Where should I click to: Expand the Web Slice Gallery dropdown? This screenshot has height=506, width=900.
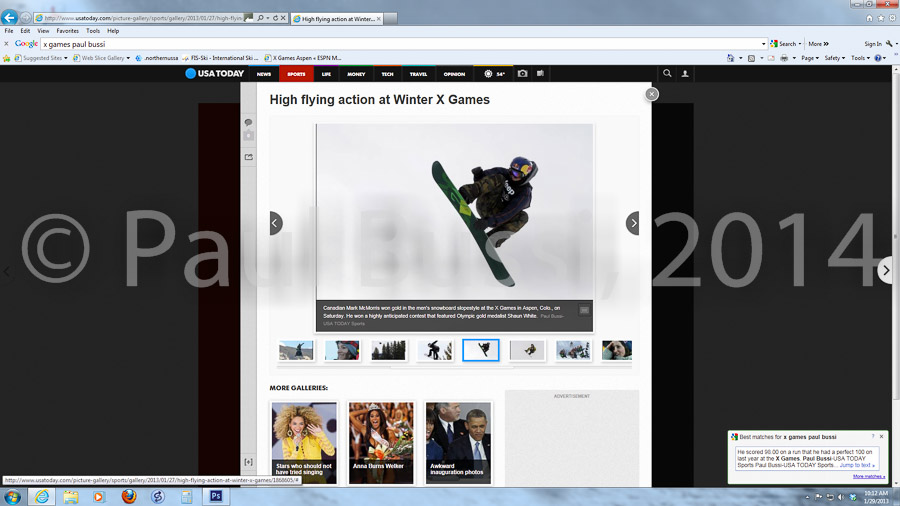128,58
